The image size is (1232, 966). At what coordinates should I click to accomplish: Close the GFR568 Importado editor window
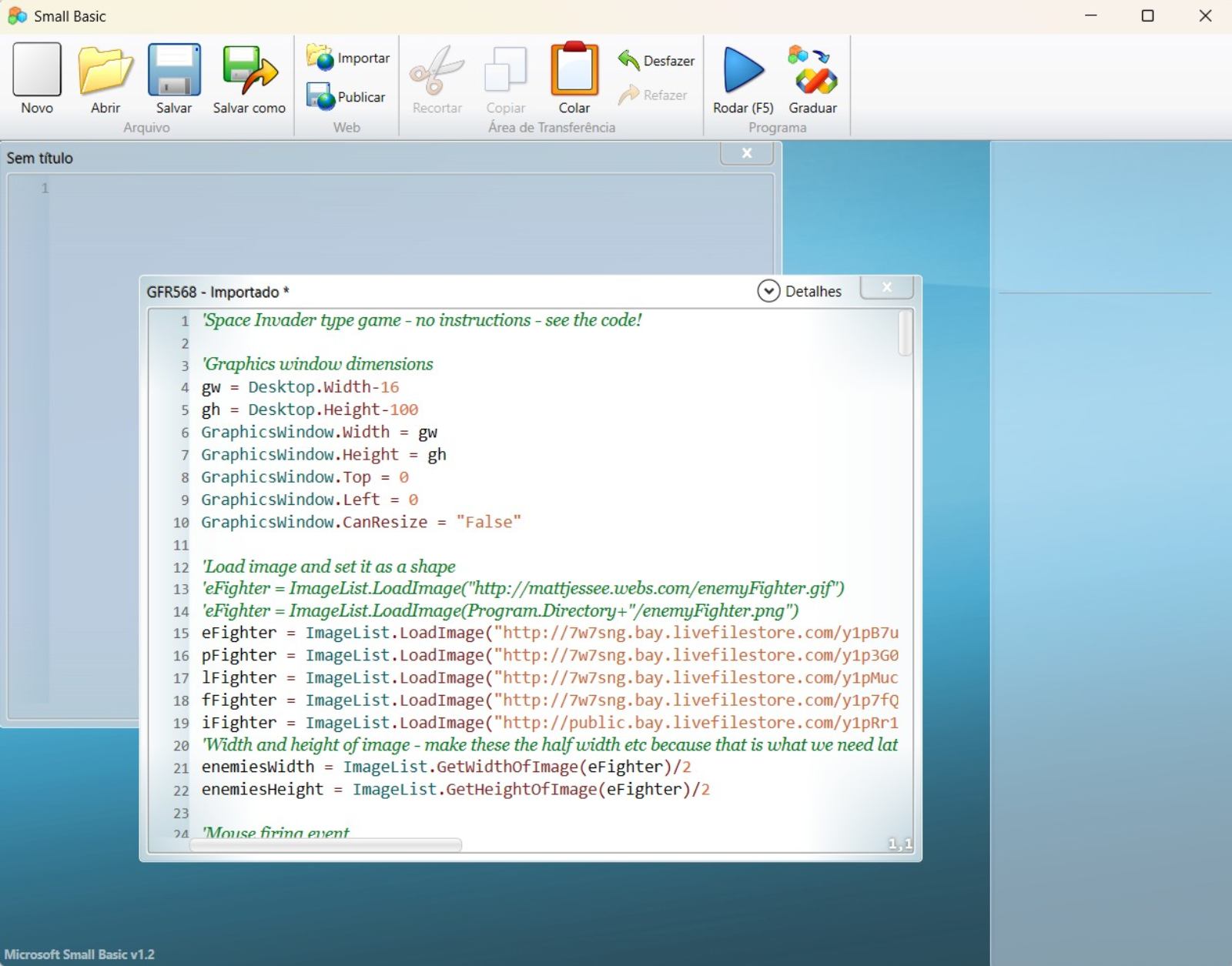pos(886,287)
